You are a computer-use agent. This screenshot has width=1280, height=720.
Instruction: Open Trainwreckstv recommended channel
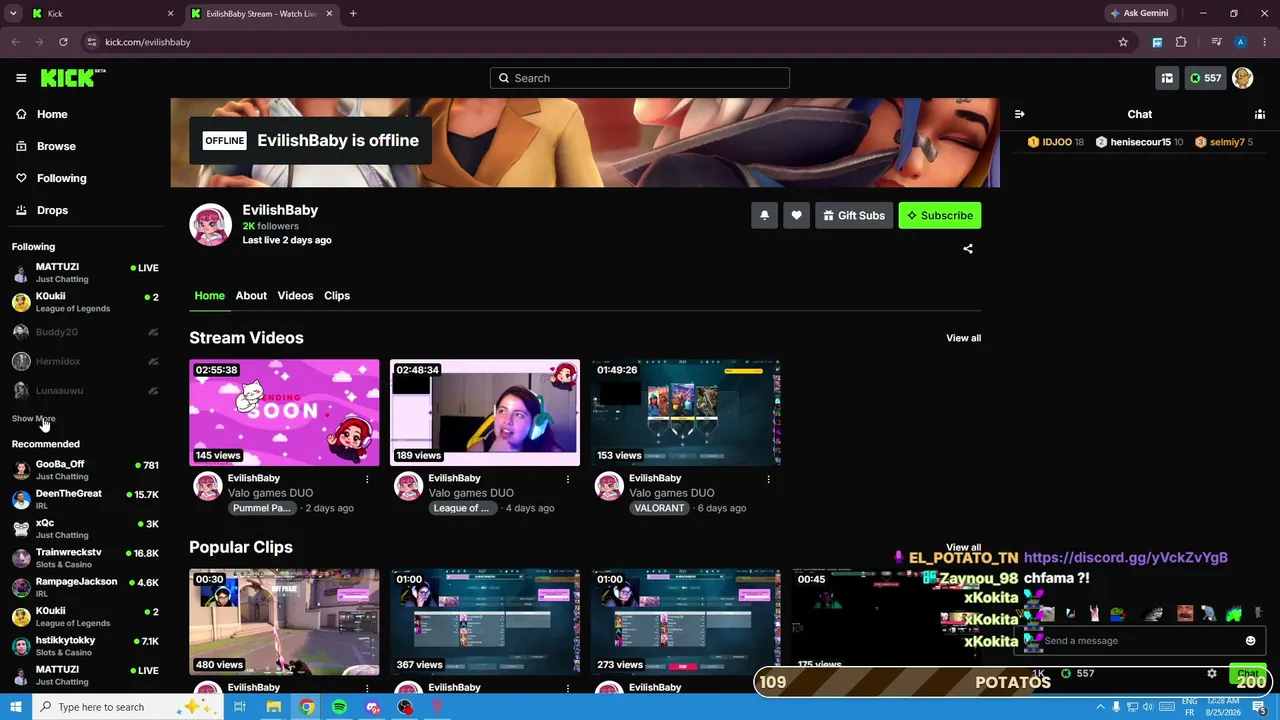tap(85, 558)
